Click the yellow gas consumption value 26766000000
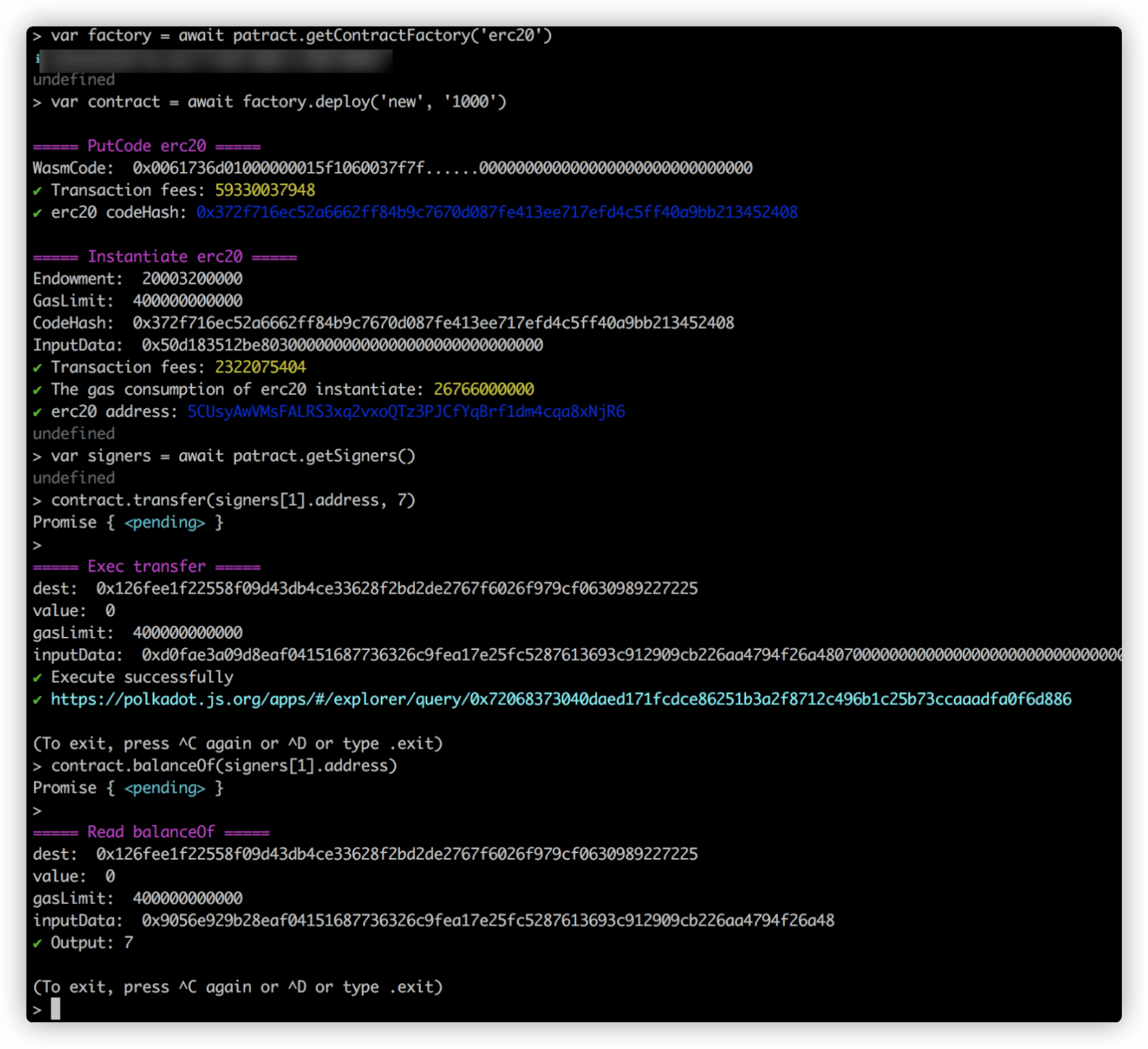This screenshot has height=1049, width=1148. (483, 390)
